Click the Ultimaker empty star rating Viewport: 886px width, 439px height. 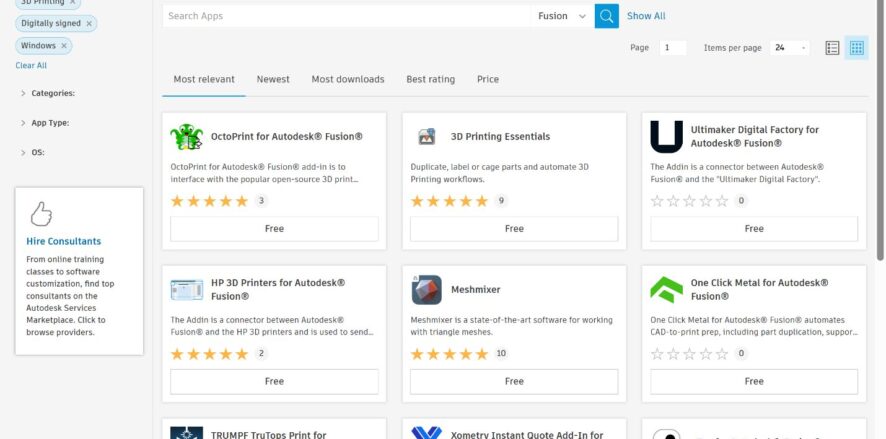click(689, 201)
